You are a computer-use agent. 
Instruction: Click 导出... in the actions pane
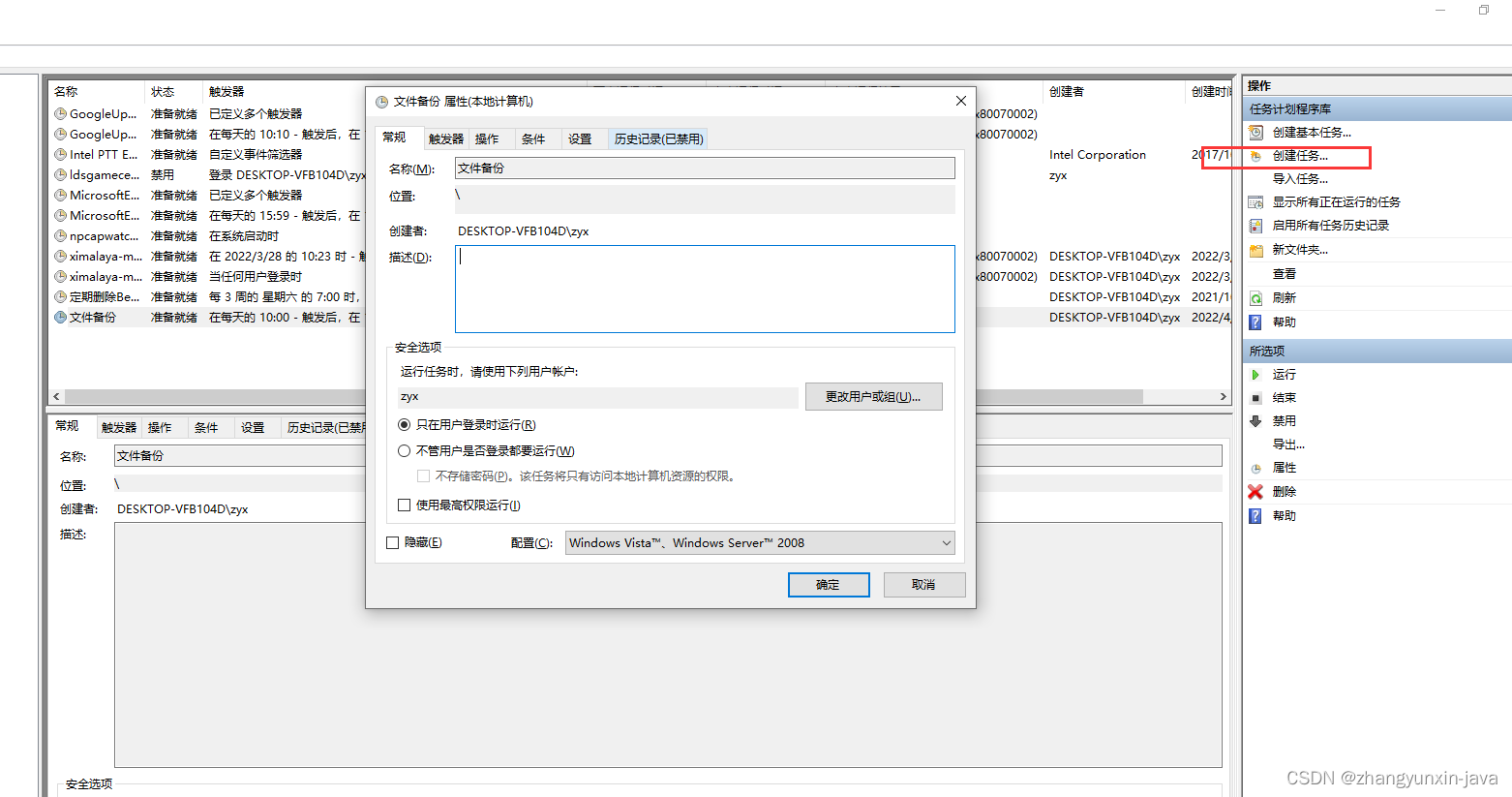coord(1288,444)
